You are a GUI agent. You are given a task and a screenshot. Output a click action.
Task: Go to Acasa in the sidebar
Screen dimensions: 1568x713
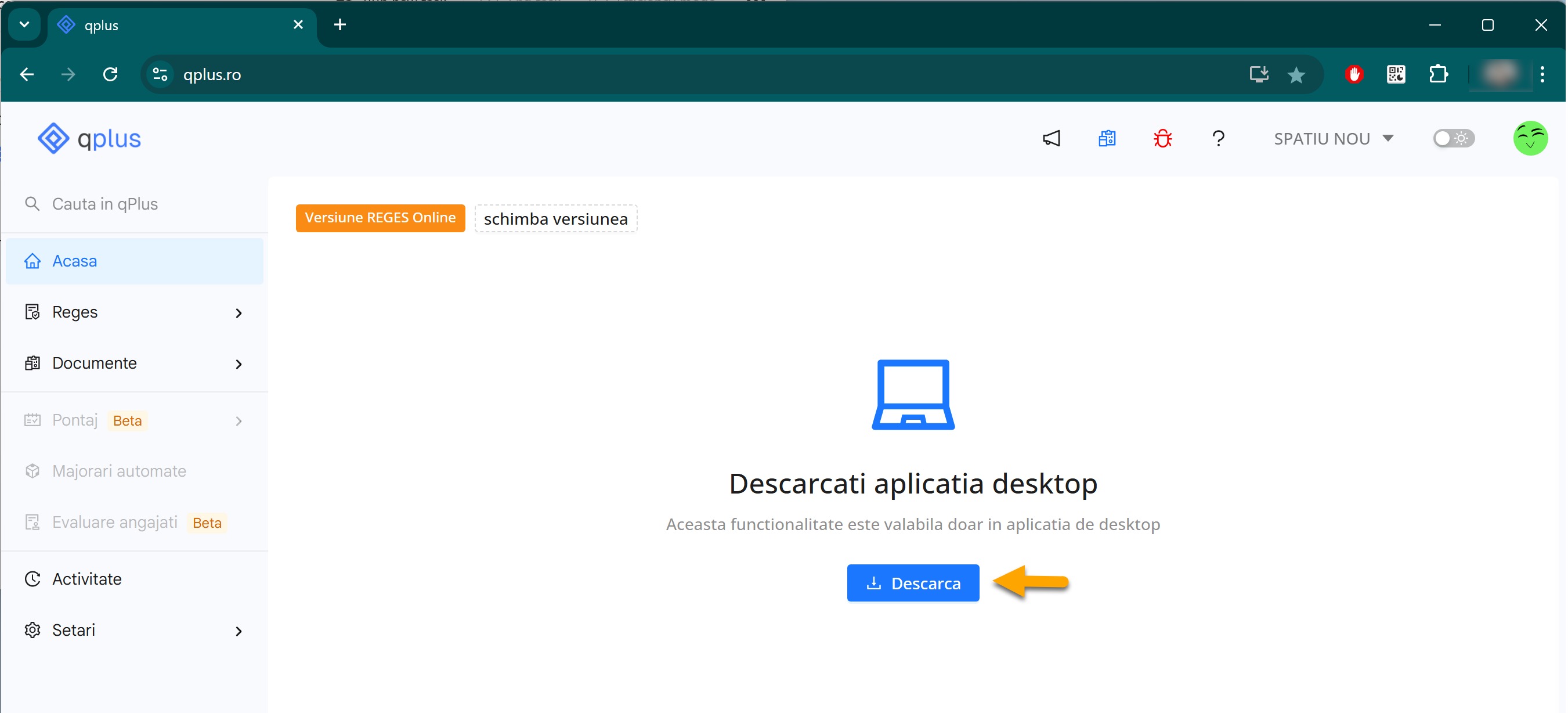pyautogui.click(x=135, y=261)
